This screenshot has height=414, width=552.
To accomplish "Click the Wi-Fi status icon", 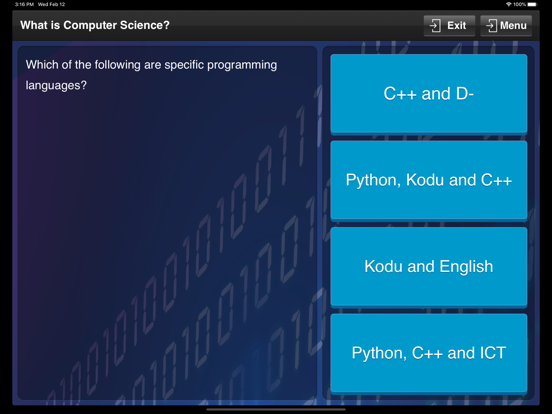I will [x=509, y=4].
